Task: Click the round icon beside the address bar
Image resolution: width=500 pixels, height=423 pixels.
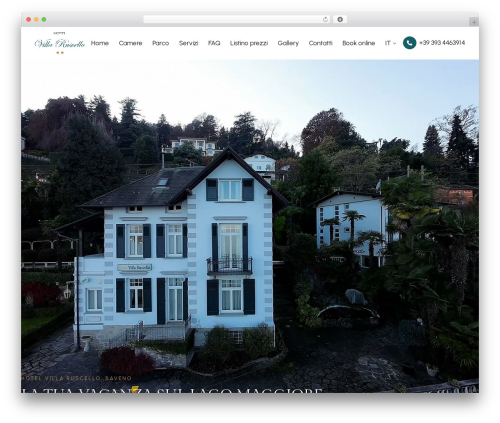Action: click(x=340, y=19)
